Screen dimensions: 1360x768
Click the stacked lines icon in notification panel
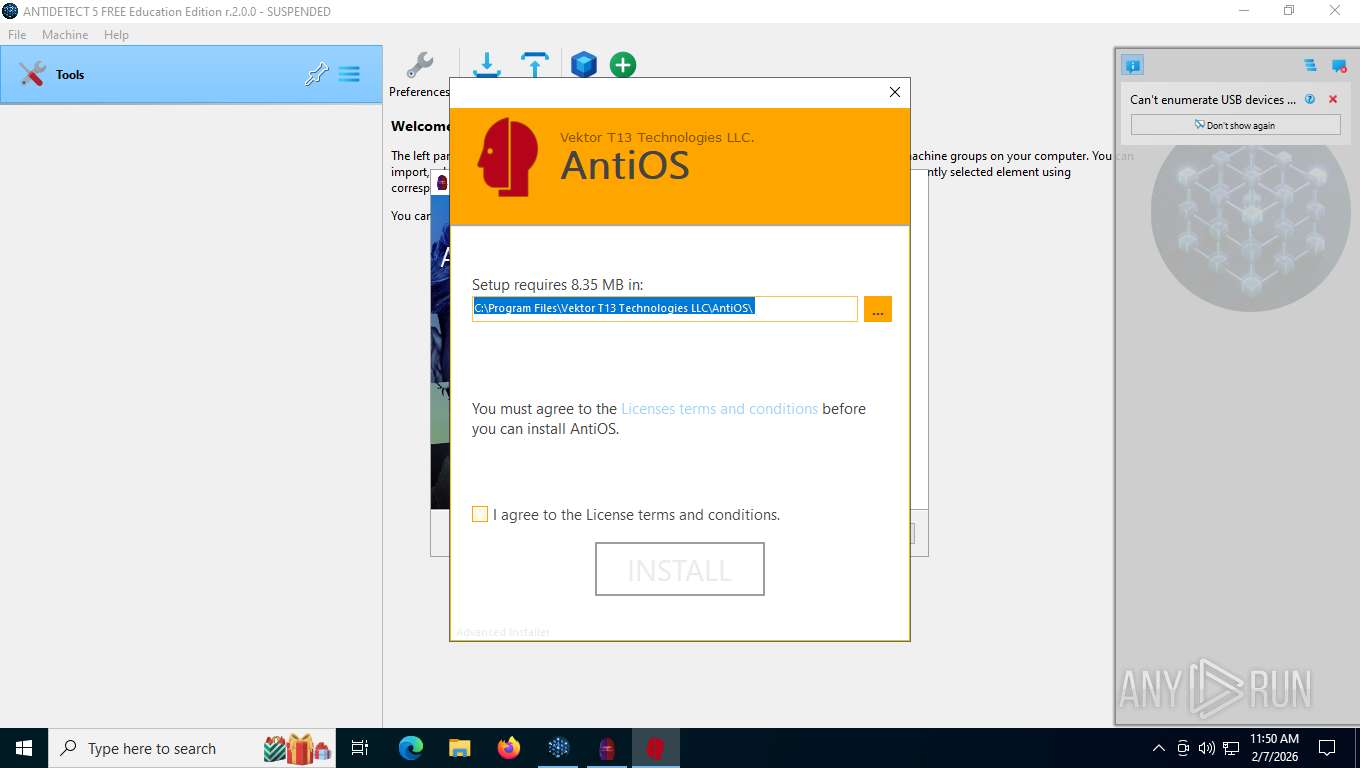1310,66
